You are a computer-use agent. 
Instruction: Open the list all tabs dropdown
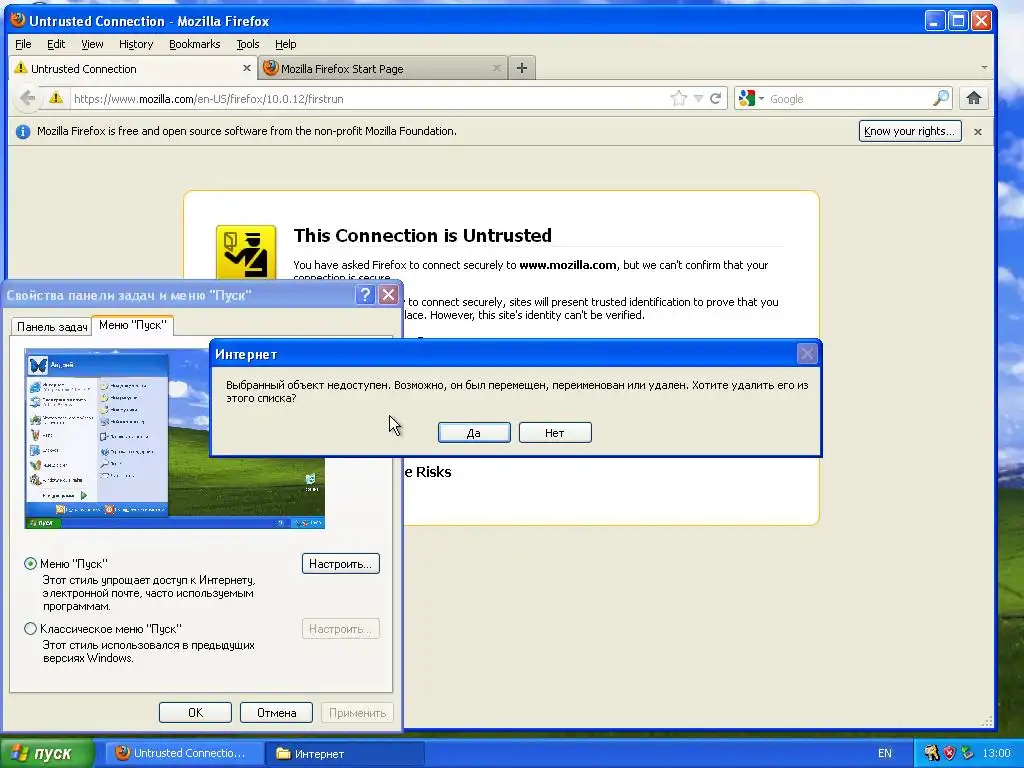(984, 67)
